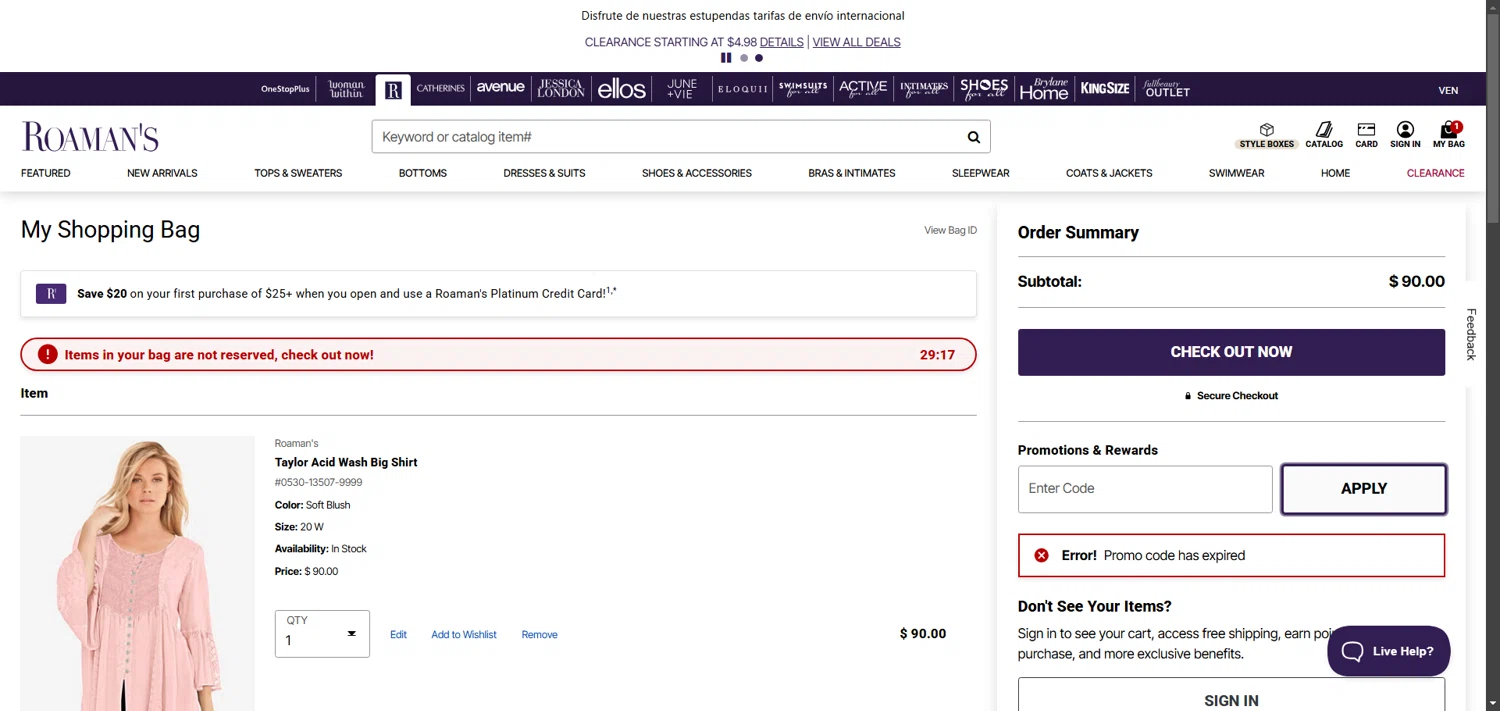
Task: Click the red promo error icon
Action: point(1041,555)
